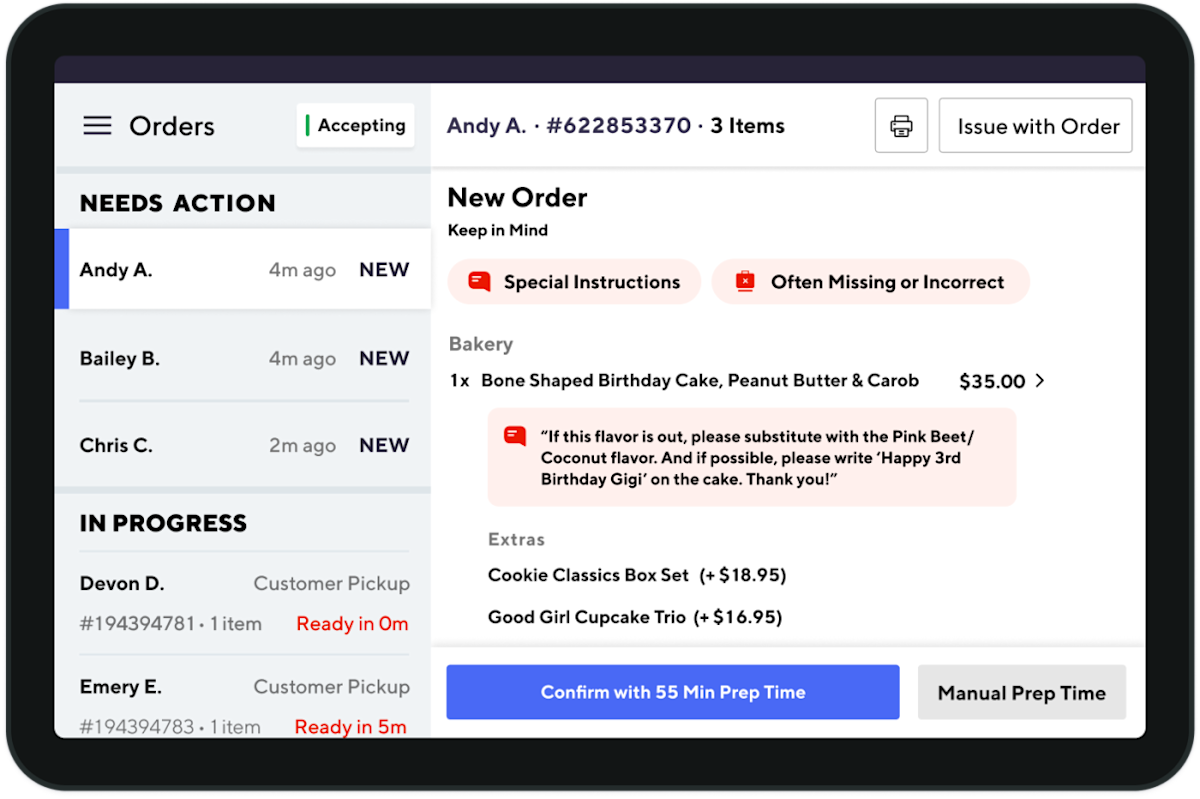Click the printer icon button
This screenshot has width=1200, height=799.
(x=901, y=126)
